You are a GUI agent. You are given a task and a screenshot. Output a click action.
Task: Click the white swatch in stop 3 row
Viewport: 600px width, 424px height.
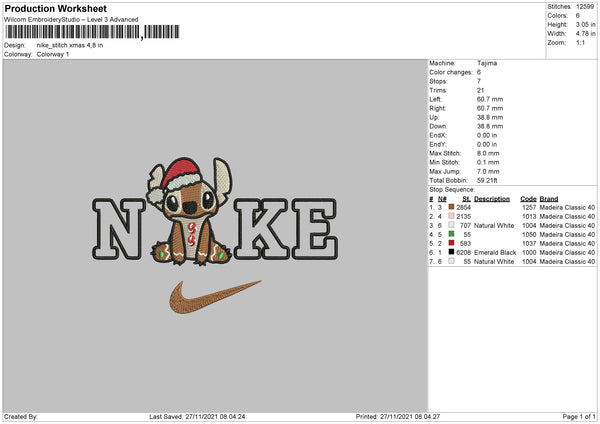[451, 225]
